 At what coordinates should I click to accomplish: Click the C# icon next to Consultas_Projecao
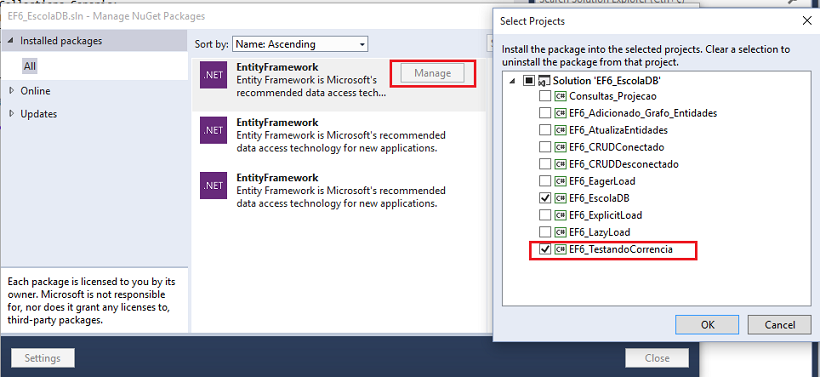point(561,96)
